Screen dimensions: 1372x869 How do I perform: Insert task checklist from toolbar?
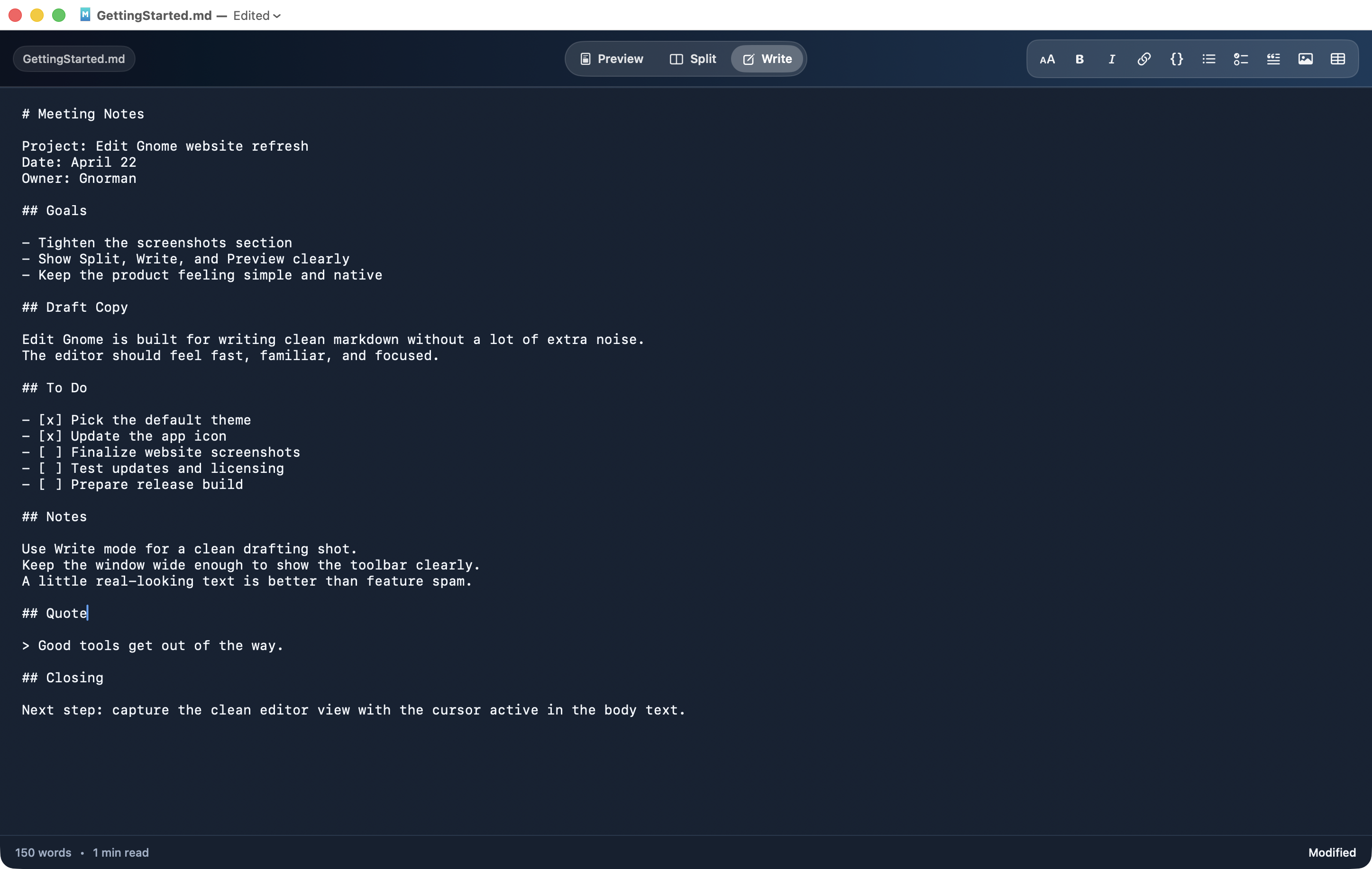point(1240,59)
